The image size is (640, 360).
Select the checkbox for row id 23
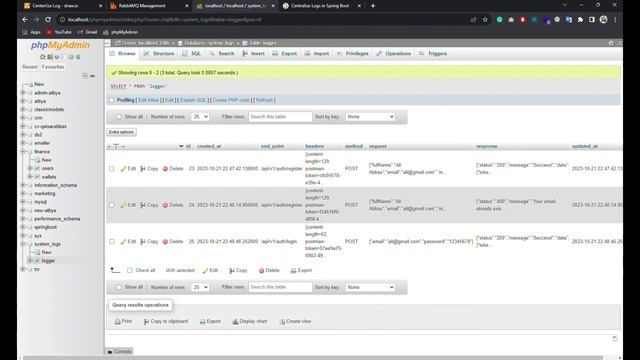(111, 169)
